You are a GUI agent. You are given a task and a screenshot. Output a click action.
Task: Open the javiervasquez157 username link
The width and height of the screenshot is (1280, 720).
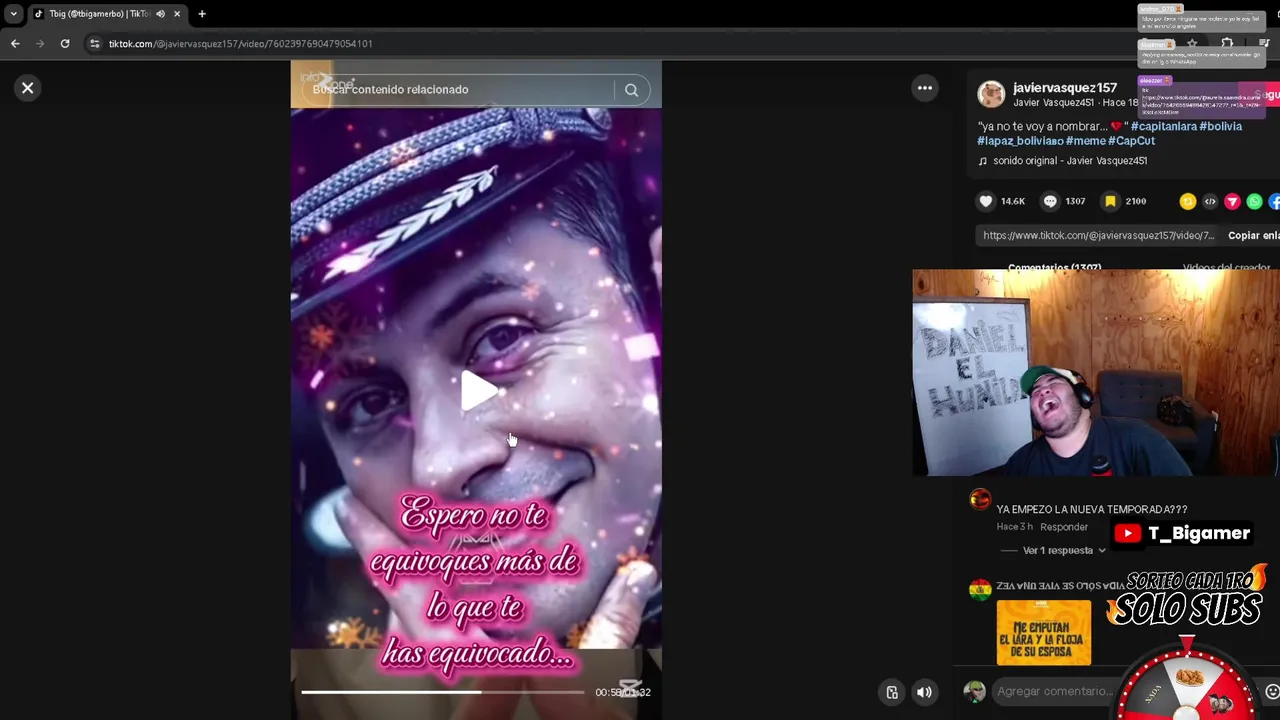coord(1064,88)
